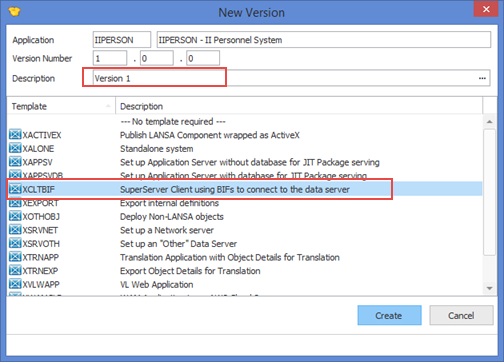The image size is (504, 362).
Task: Sort by the Description column header
Action: [299, 106]
